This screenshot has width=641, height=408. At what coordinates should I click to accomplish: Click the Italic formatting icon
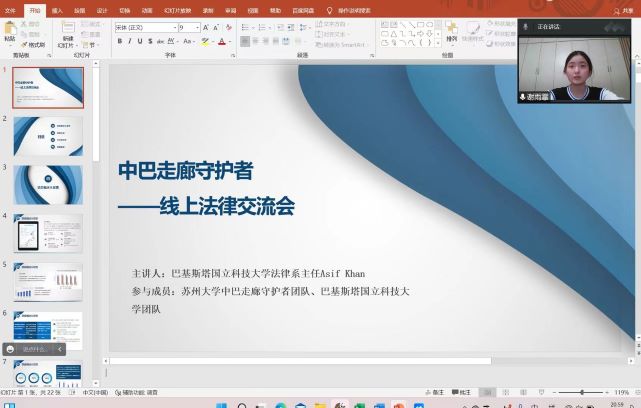point(129,42)
